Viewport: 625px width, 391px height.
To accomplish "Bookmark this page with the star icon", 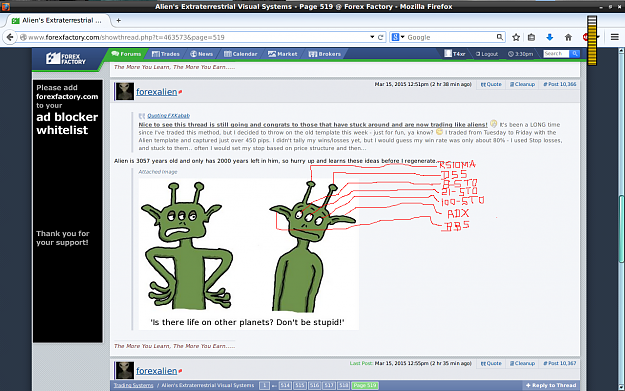I will tap(516, 37).
